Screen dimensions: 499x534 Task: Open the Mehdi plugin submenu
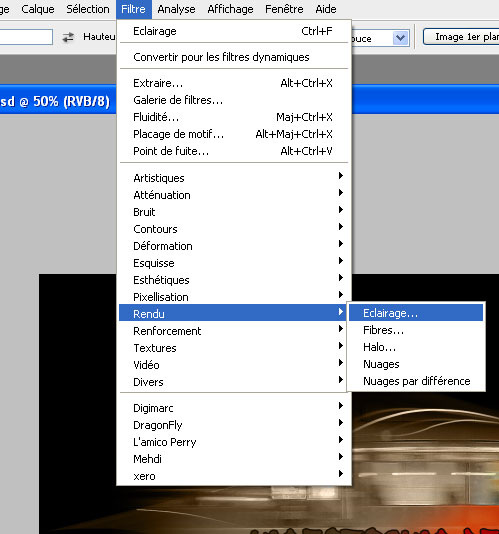pos(234,459)
